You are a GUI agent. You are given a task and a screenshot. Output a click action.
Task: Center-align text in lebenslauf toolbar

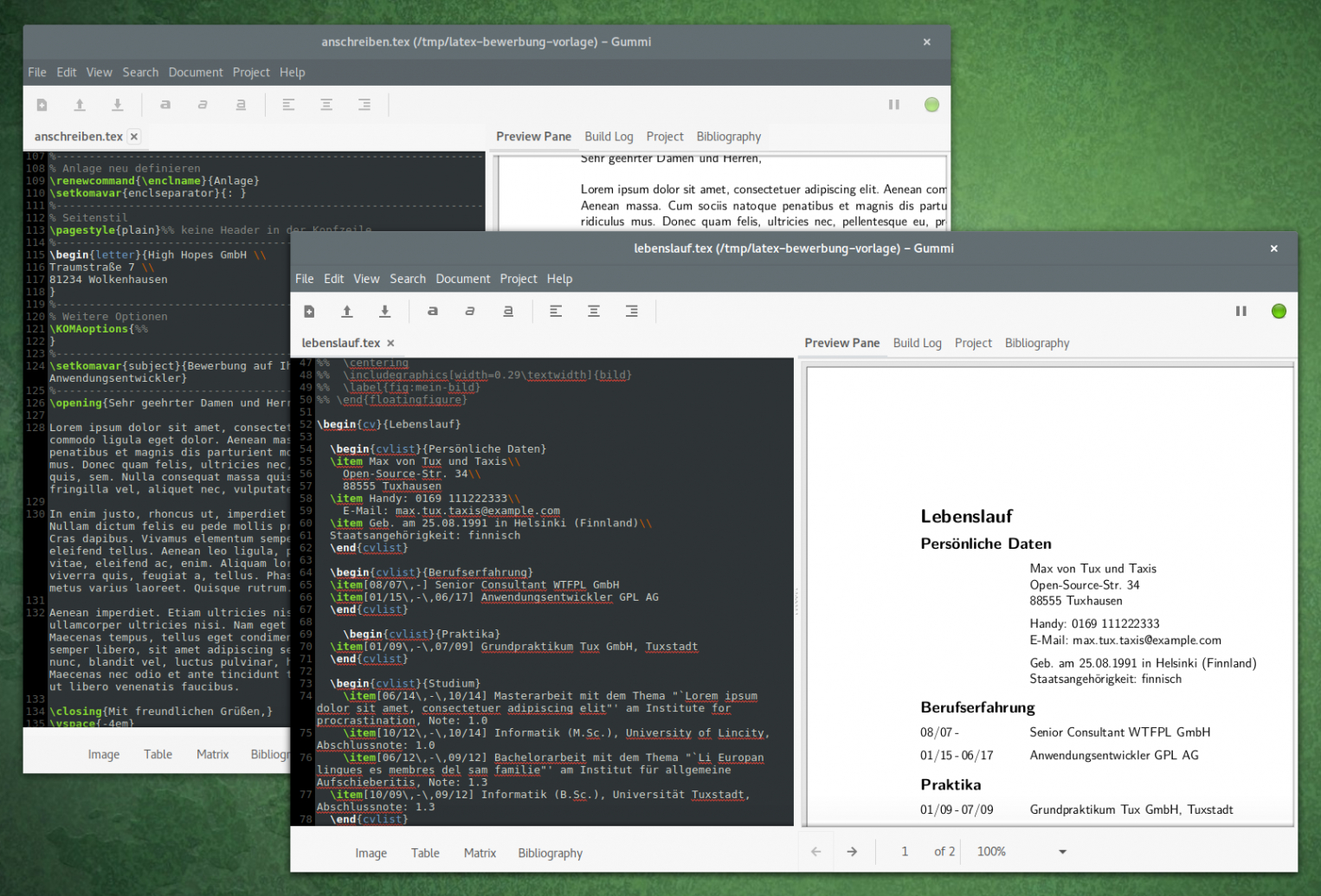594,312
